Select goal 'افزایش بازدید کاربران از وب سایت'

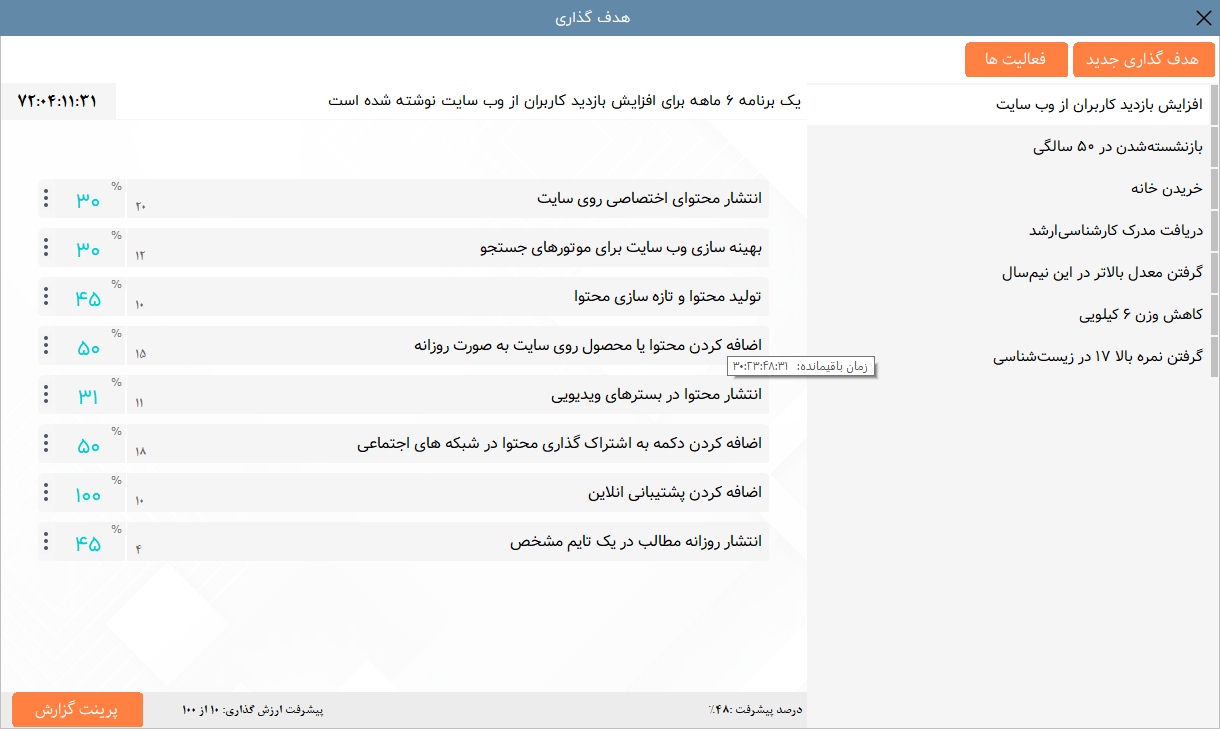(1100, 105)
